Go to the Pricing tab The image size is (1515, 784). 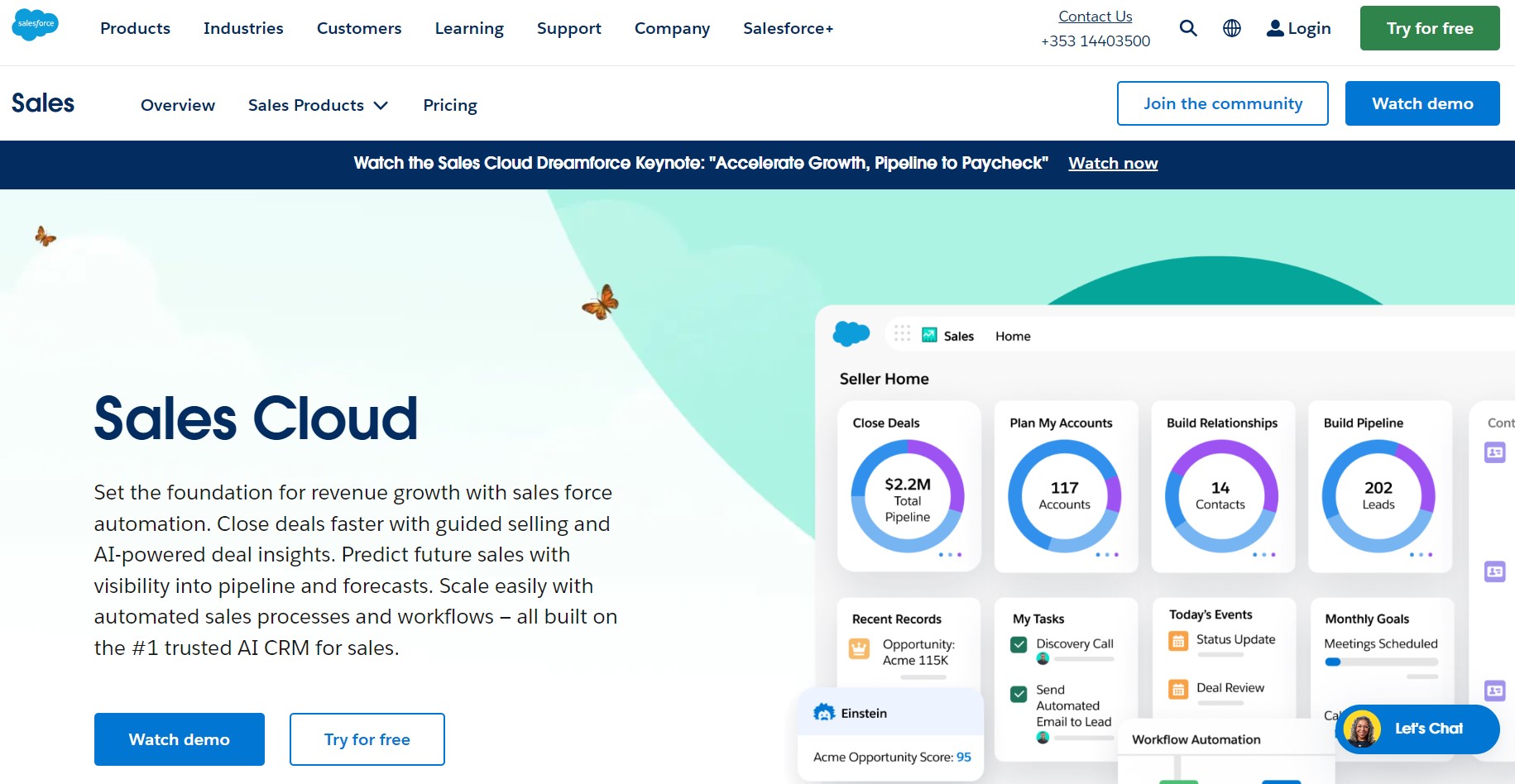(450, 105)
